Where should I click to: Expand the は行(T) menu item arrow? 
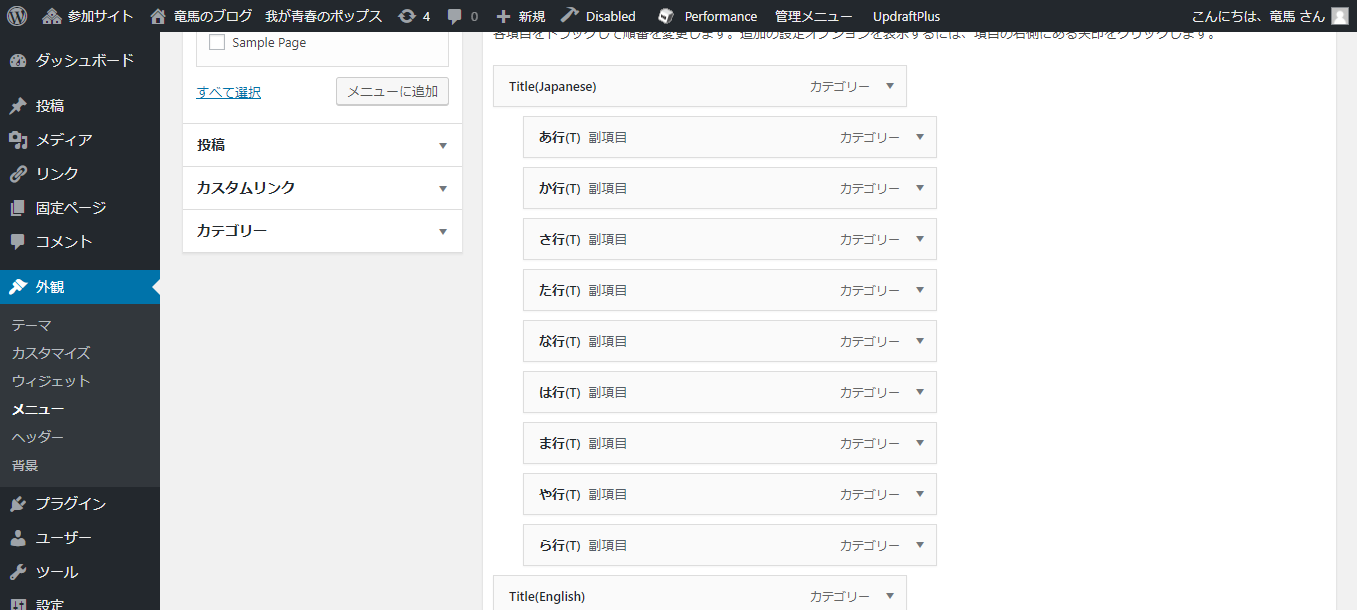920,392
